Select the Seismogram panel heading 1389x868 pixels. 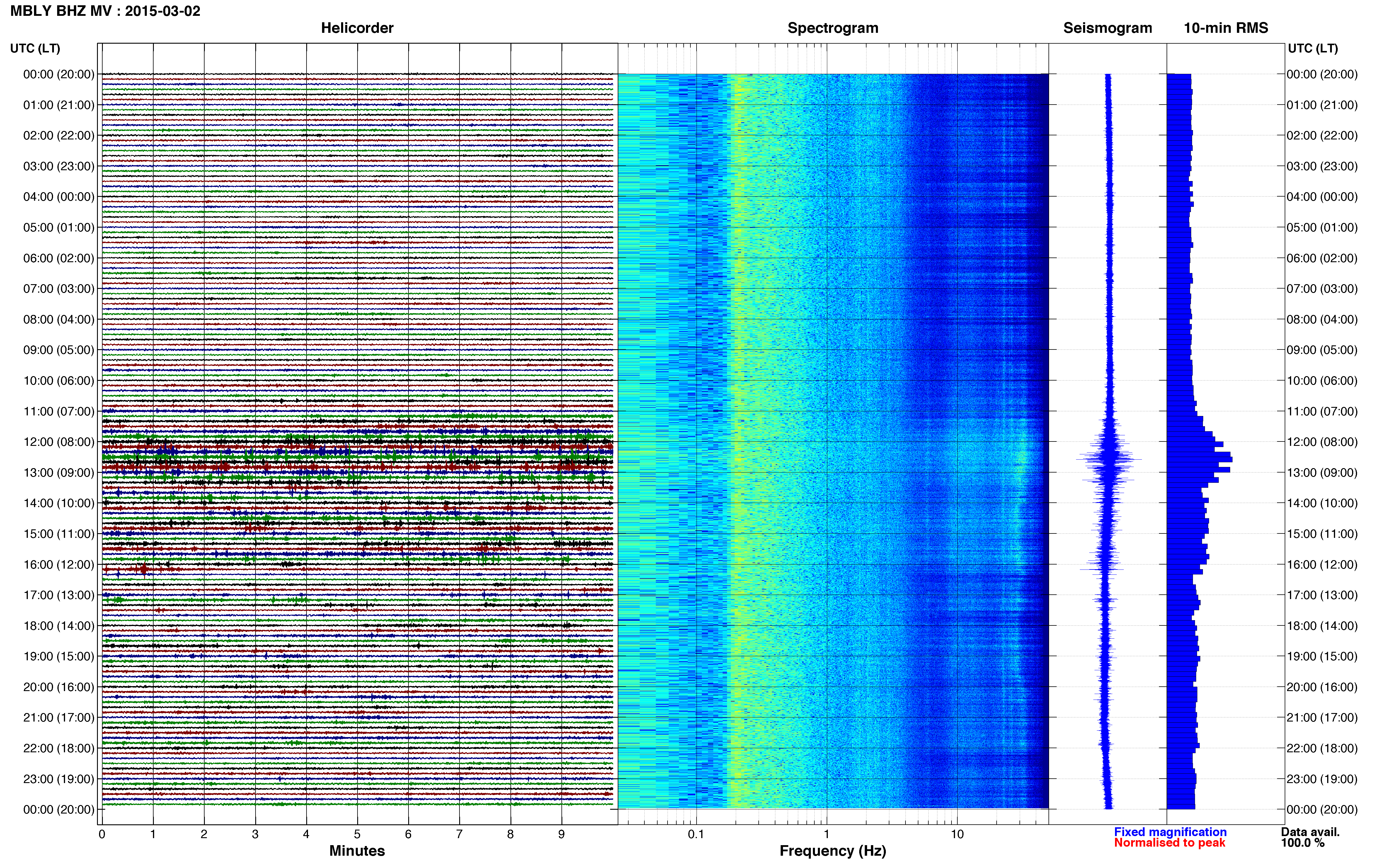pos(1108,28)
